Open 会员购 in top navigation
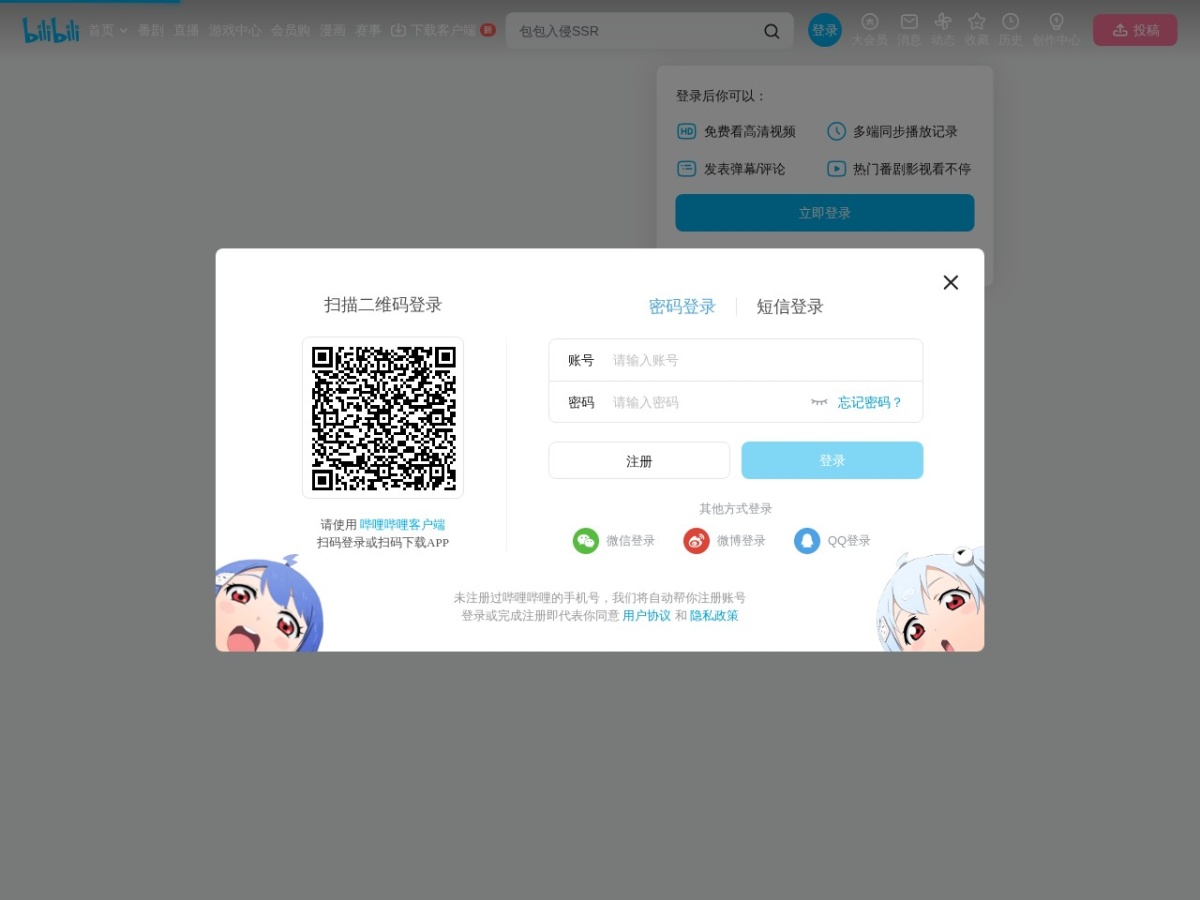The image size is (1200, 900). point(291,31)
